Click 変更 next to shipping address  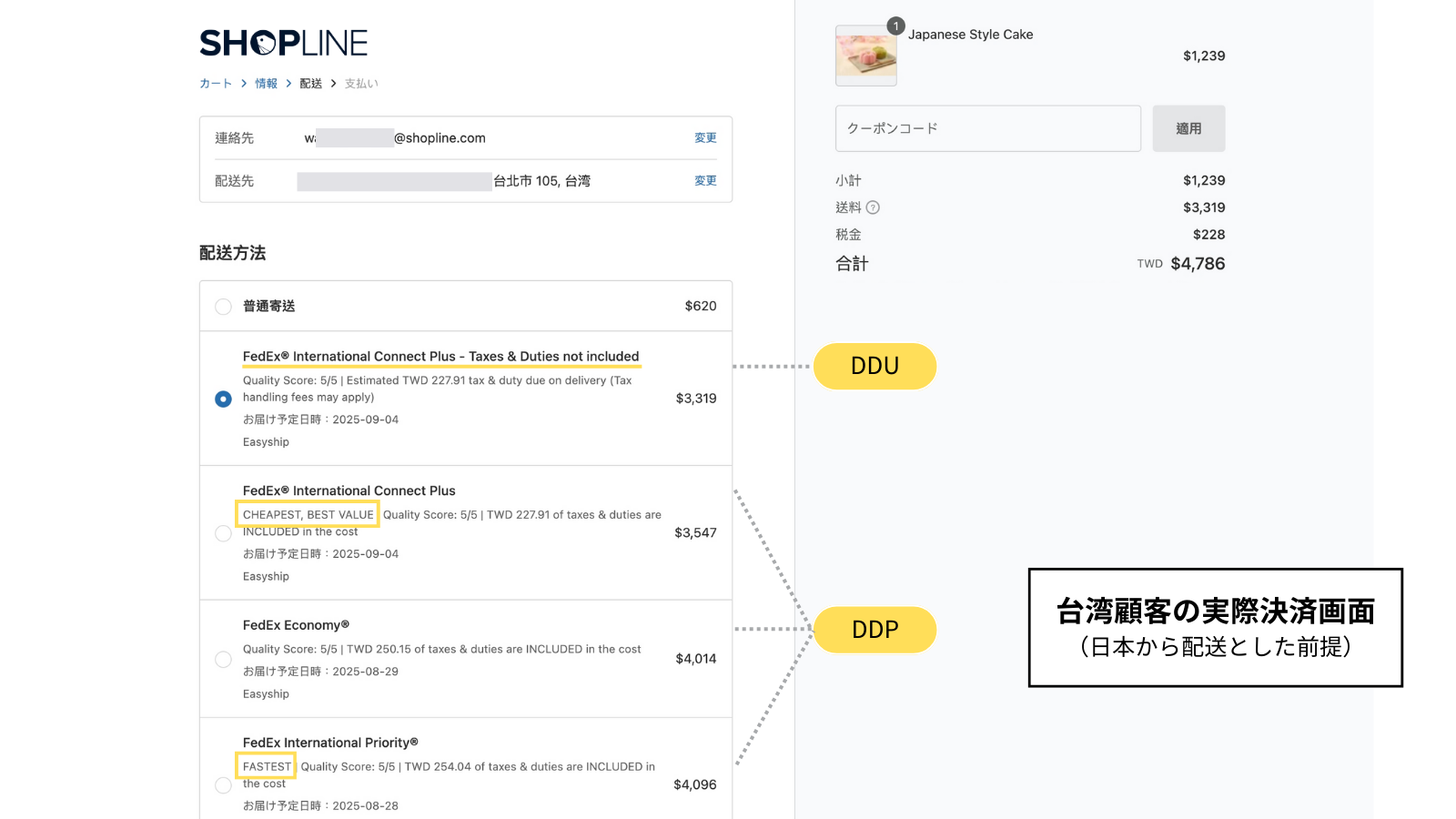coord(705,181)
